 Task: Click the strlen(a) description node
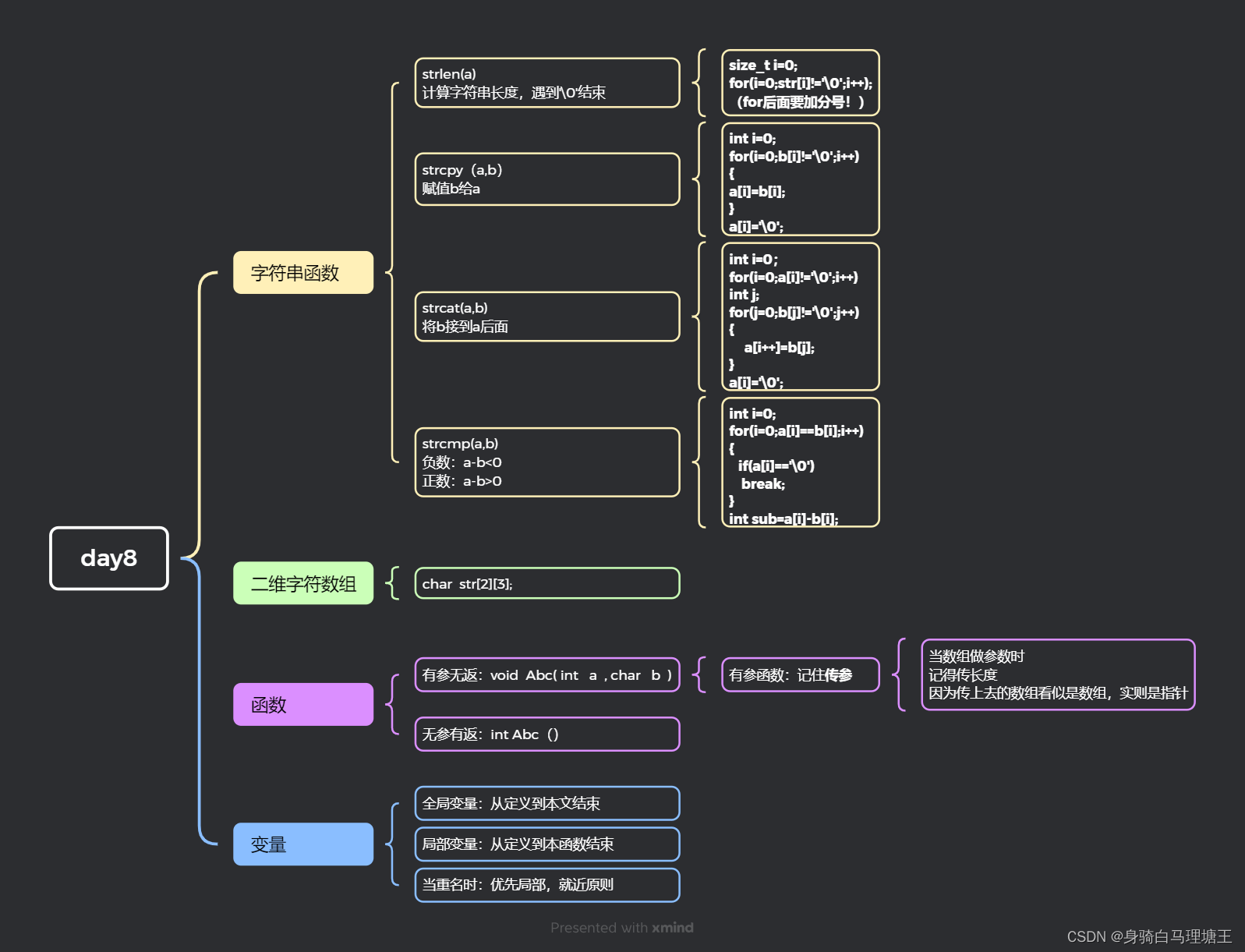coord(547,83)
